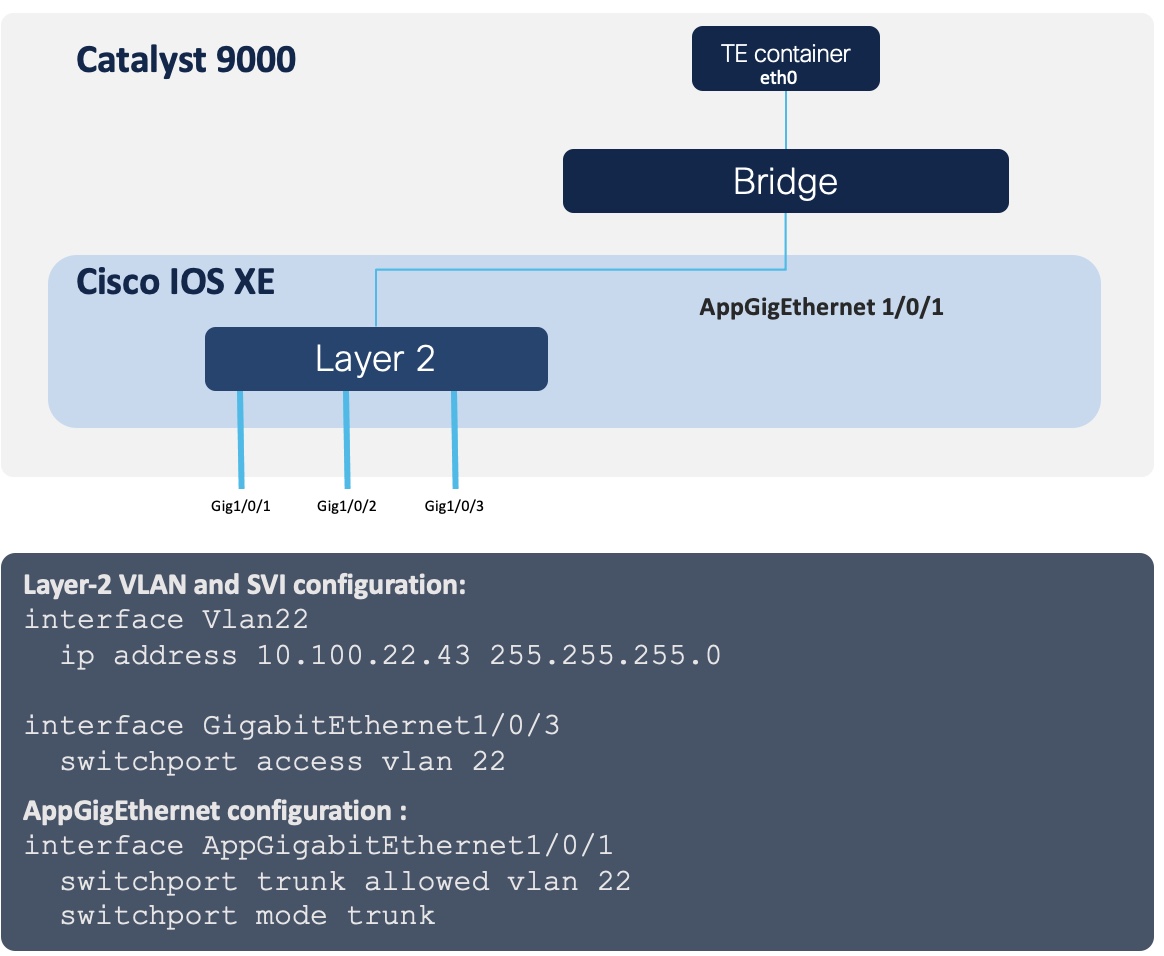Select the interface Vlan22 line

click(166, 620)
